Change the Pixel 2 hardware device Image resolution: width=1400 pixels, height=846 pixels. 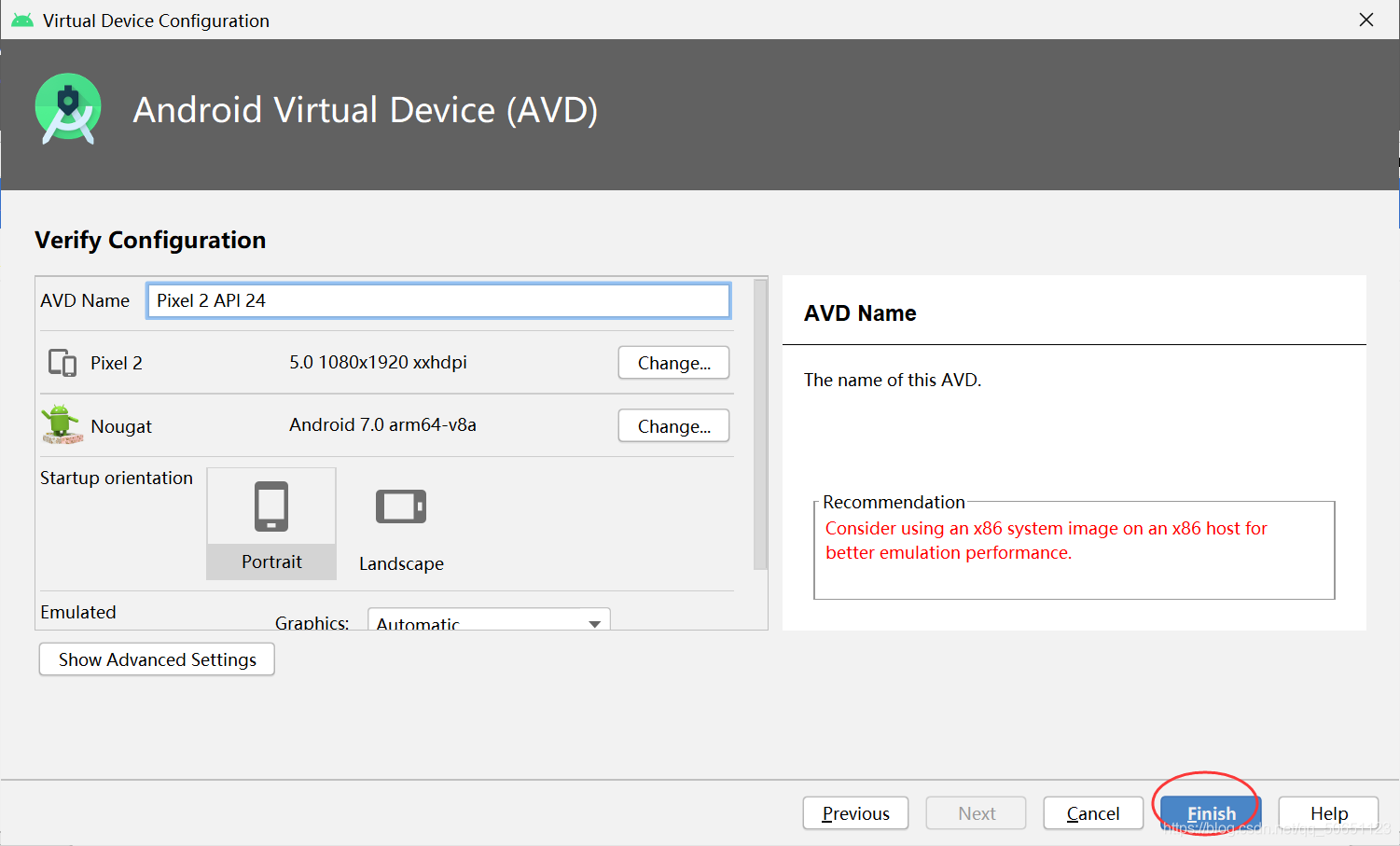673,363
